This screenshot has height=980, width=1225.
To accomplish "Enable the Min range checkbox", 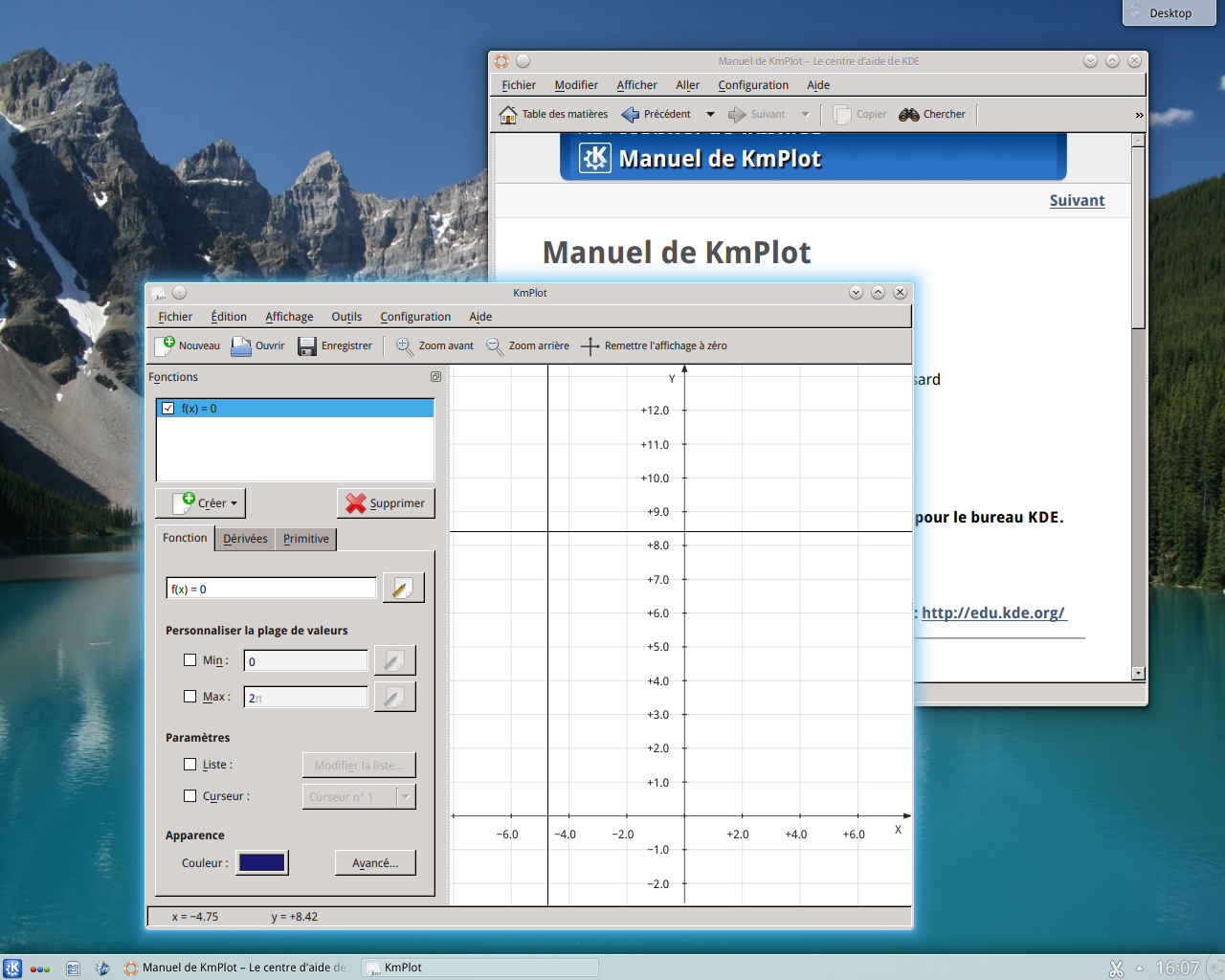I will coord(189,659).
